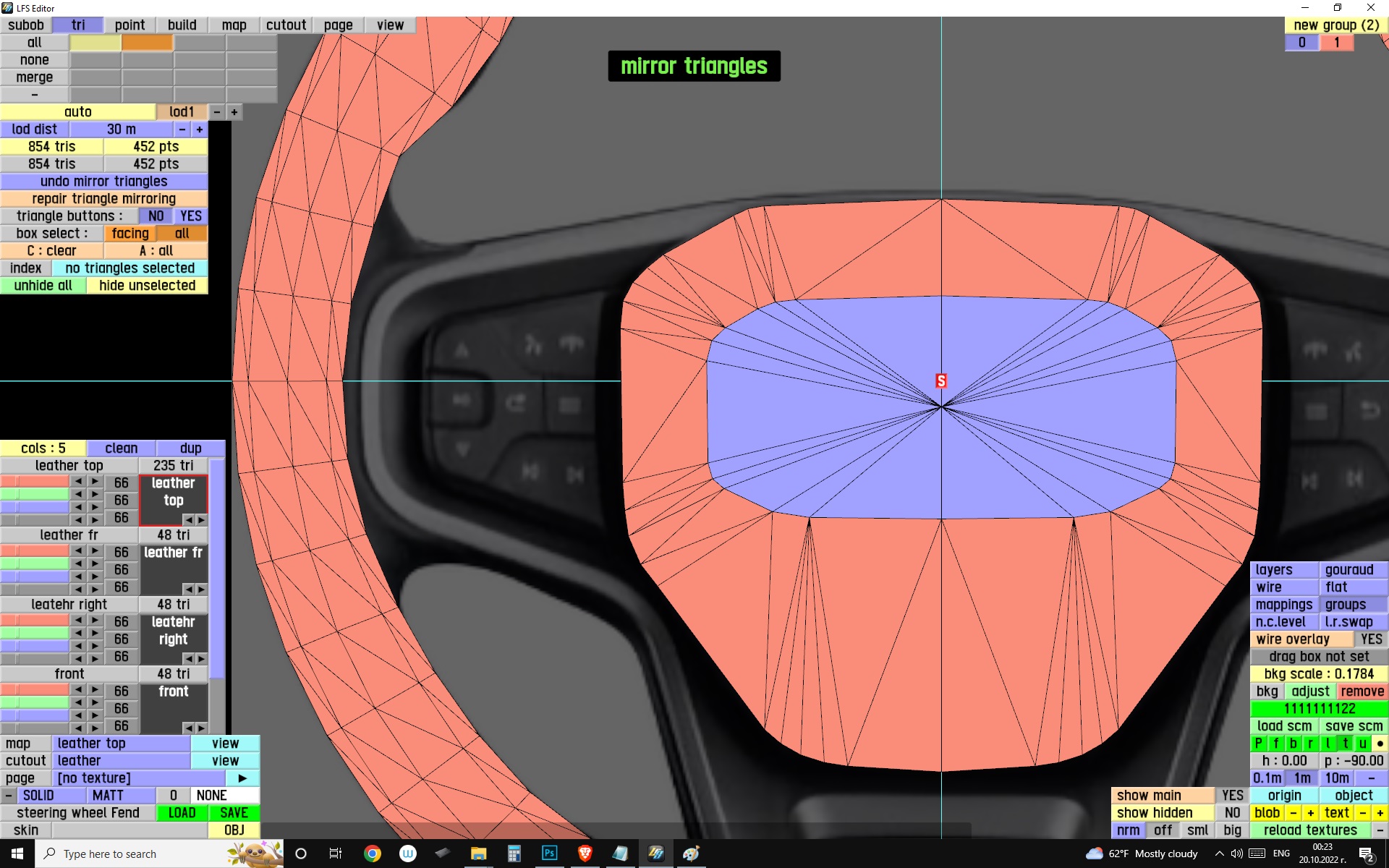Click undo mirror triangles
The height and width of the screenshot is (868, 1389).
coord(103,181)
